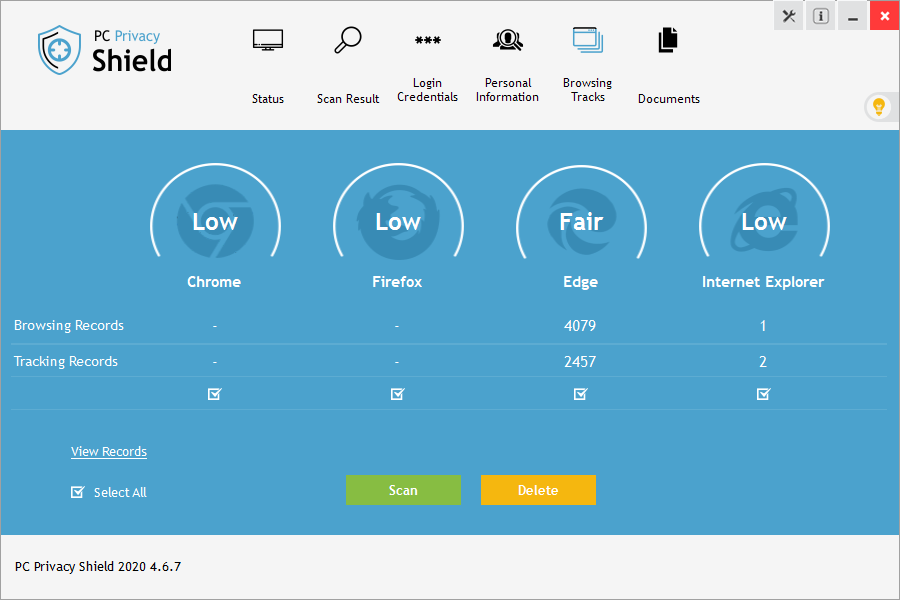Switch to the Scan Result tab label
The image size is (900, 600).
click(348, 99)
